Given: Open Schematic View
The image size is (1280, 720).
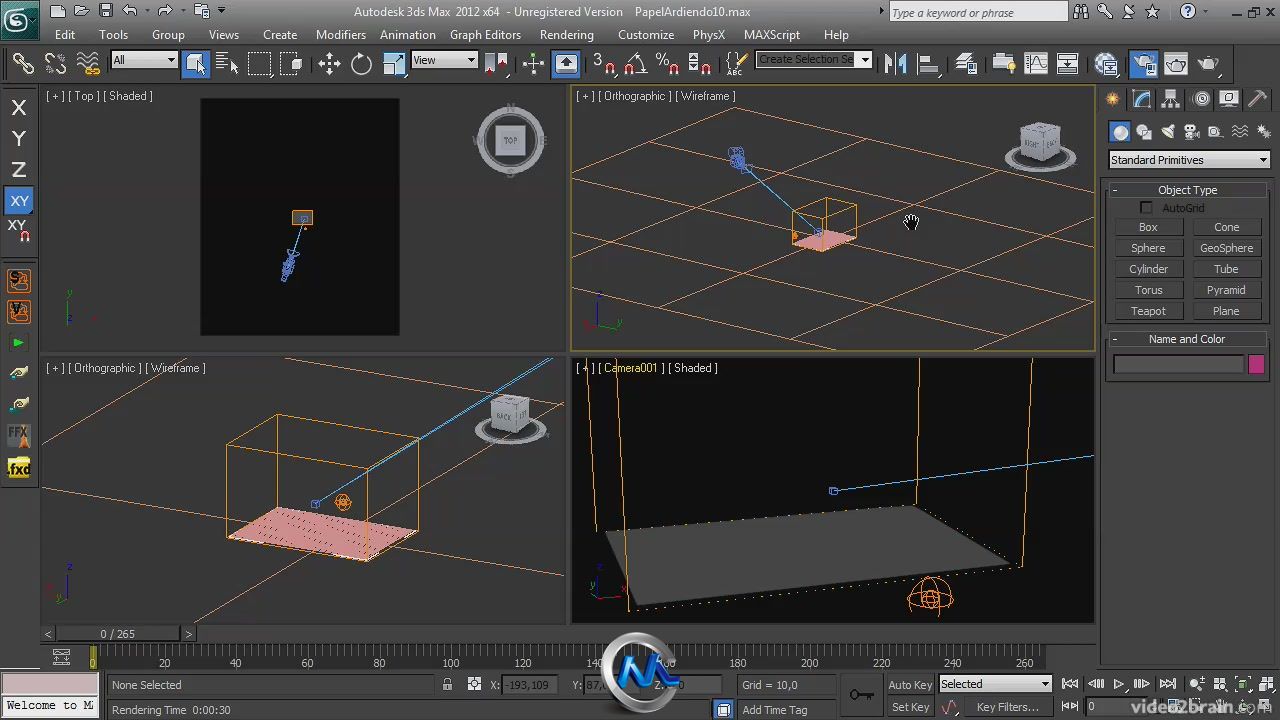Looking at the screenshot, I should point(1068,64).
